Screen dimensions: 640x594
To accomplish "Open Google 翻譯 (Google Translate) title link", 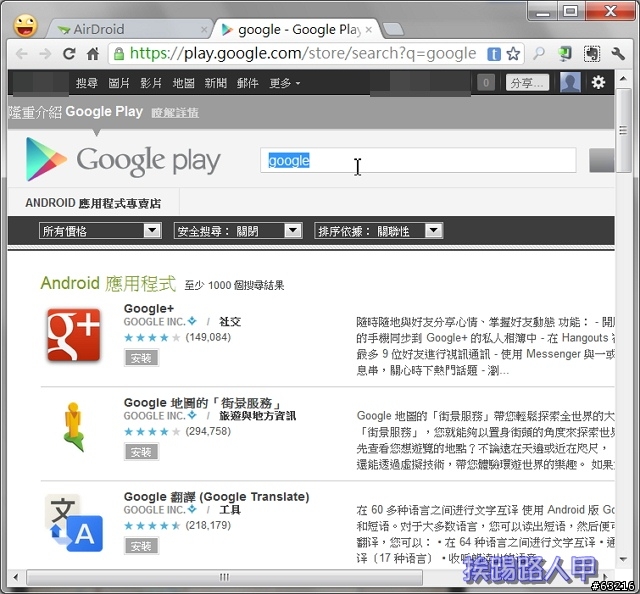I will [216, 497].
